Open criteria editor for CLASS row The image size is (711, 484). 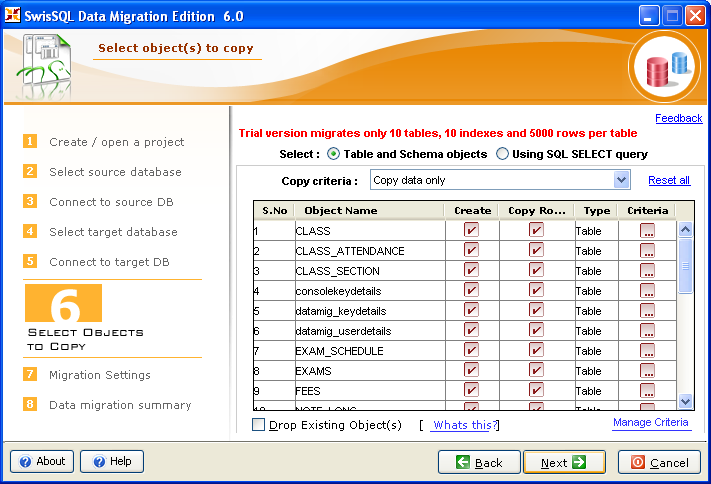pos(647,230)
